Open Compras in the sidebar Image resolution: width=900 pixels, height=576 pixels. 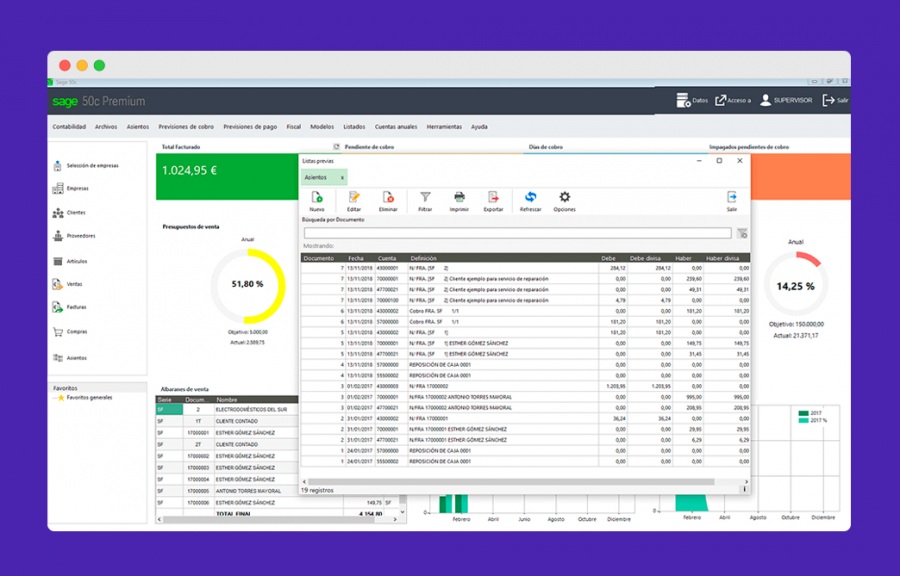[x=70, y=332]
